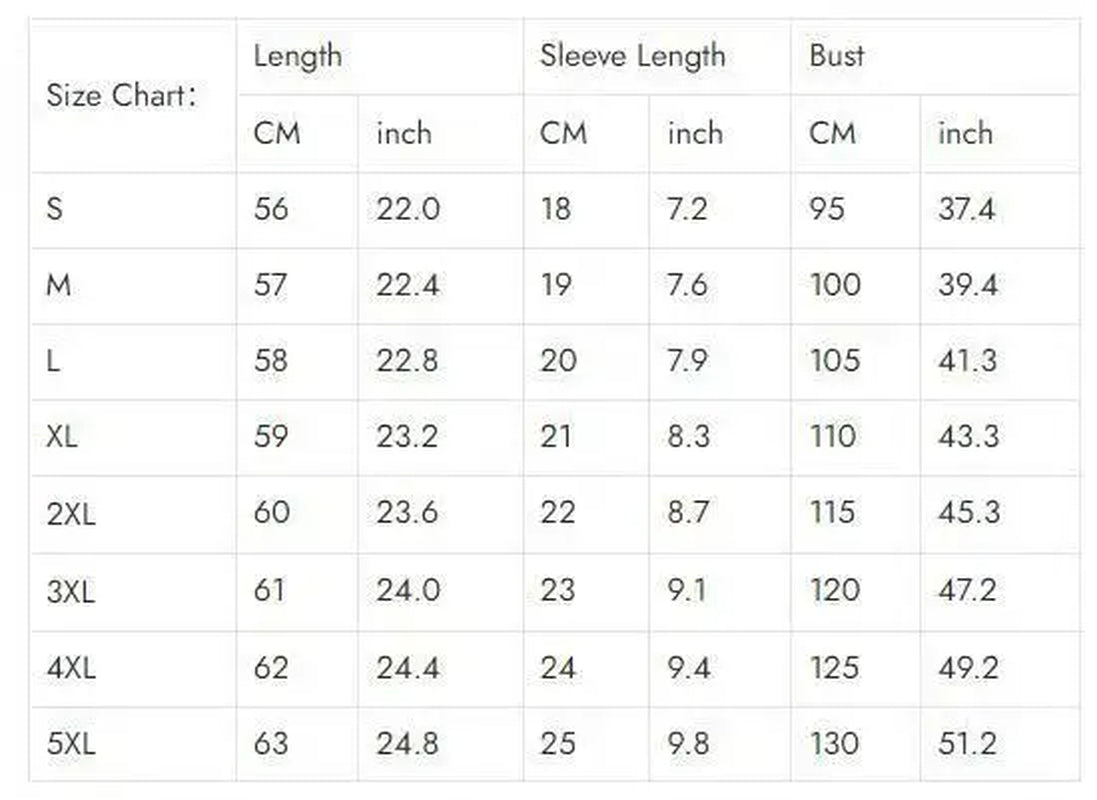Click the Sleeve Length column header

(632, 56)
